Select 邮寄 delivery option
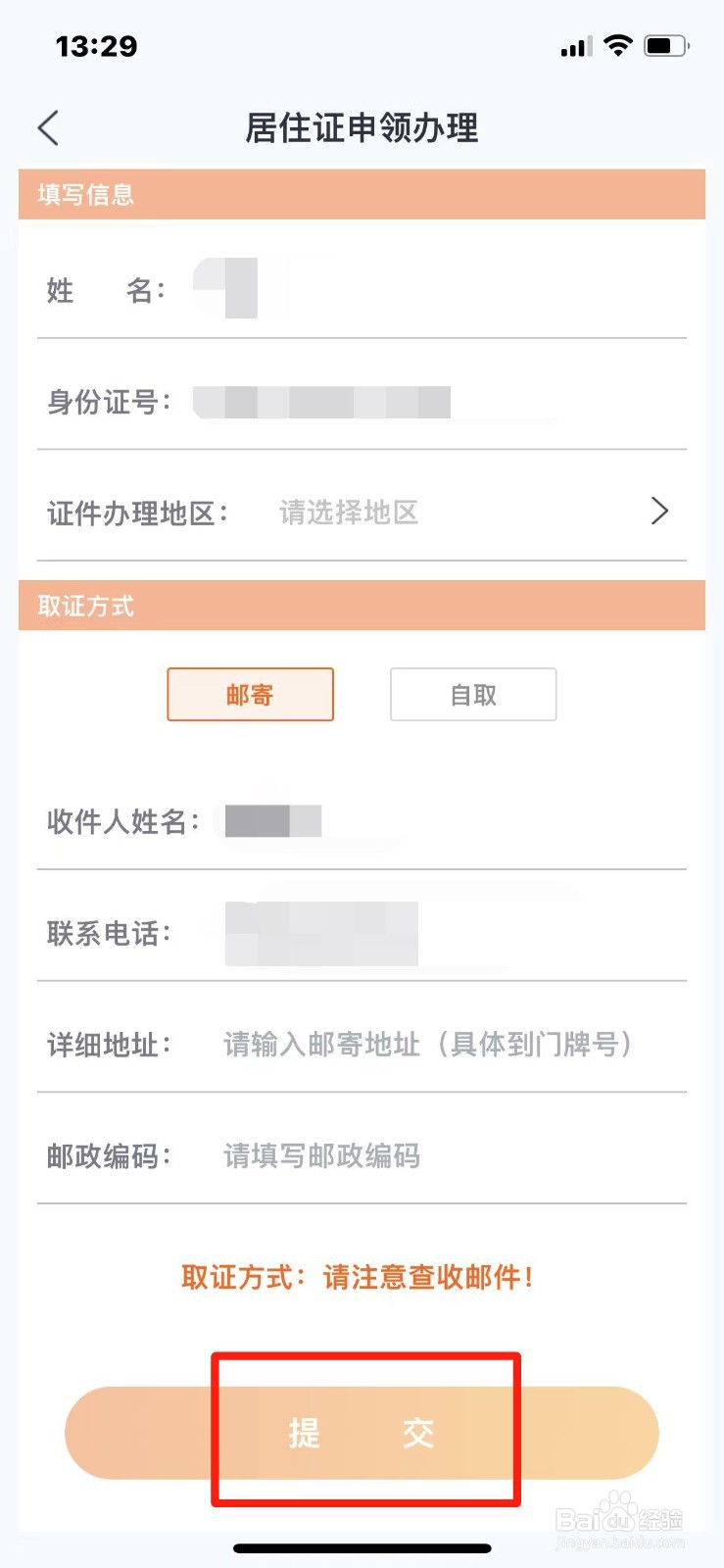 pos(250,695)
